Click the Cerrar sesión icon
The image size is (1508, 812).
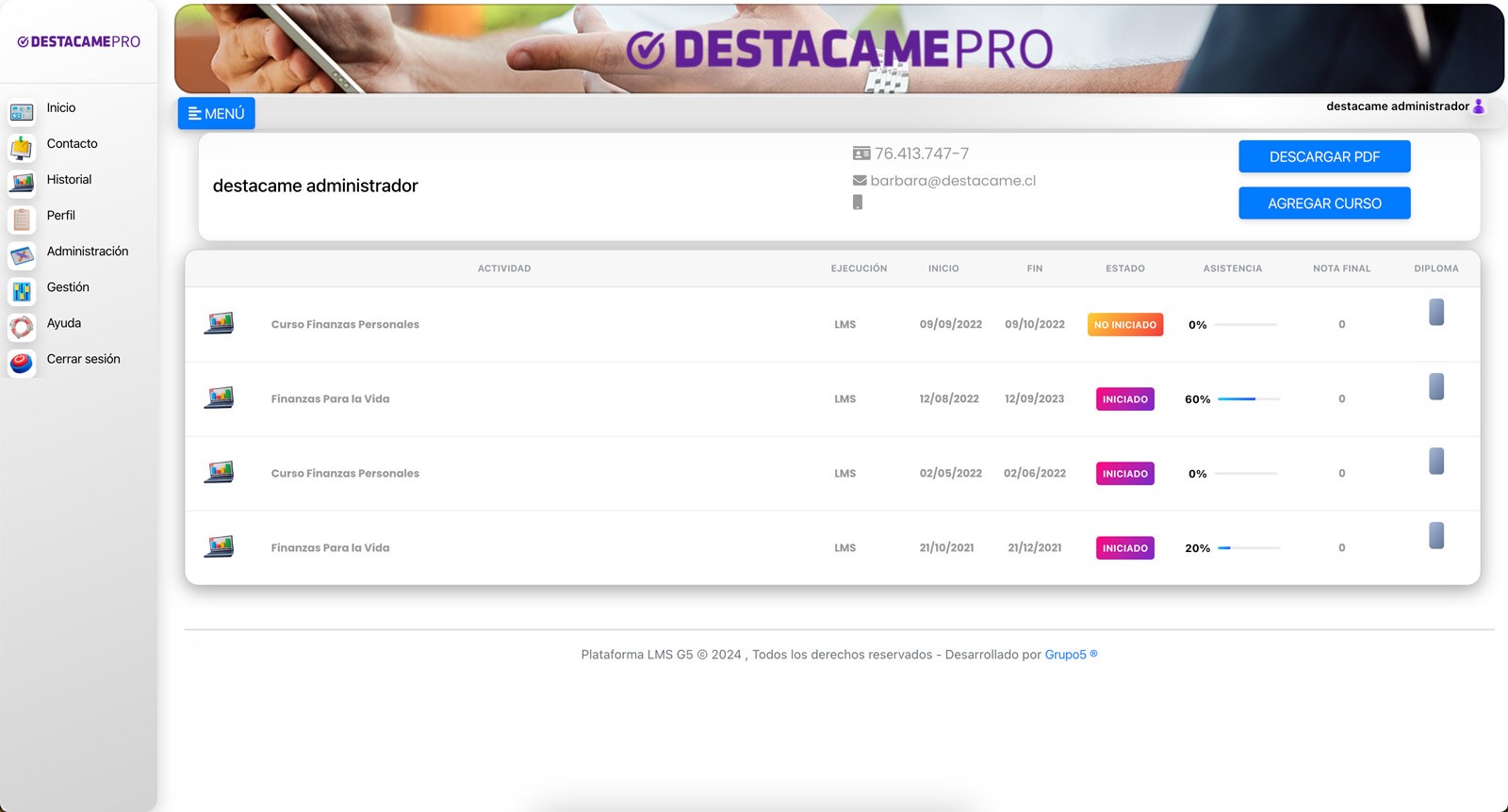(22, 363)
